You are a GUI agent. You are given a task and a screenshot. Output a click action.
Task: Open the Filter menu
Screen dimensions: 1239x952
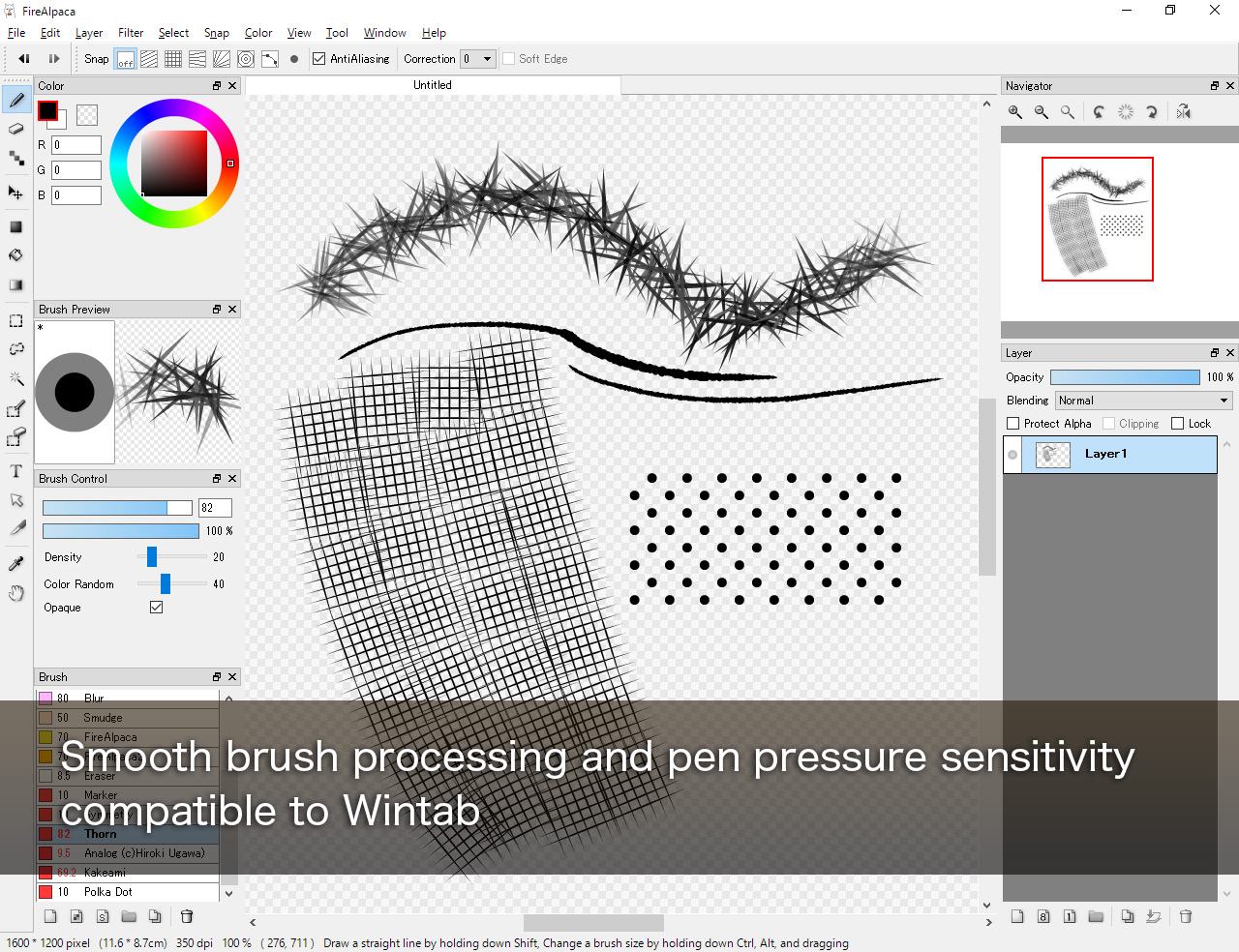(131, 33)
